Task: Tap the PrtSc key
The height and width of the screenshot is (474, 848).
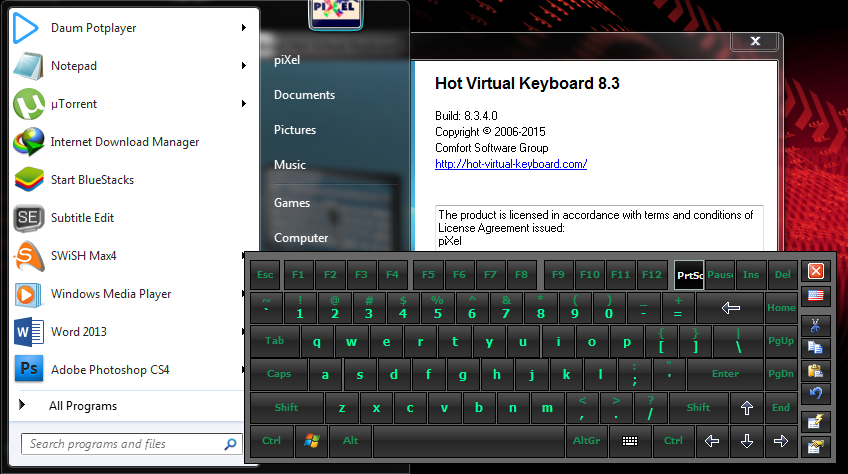Action: click(x=689, y=275)
